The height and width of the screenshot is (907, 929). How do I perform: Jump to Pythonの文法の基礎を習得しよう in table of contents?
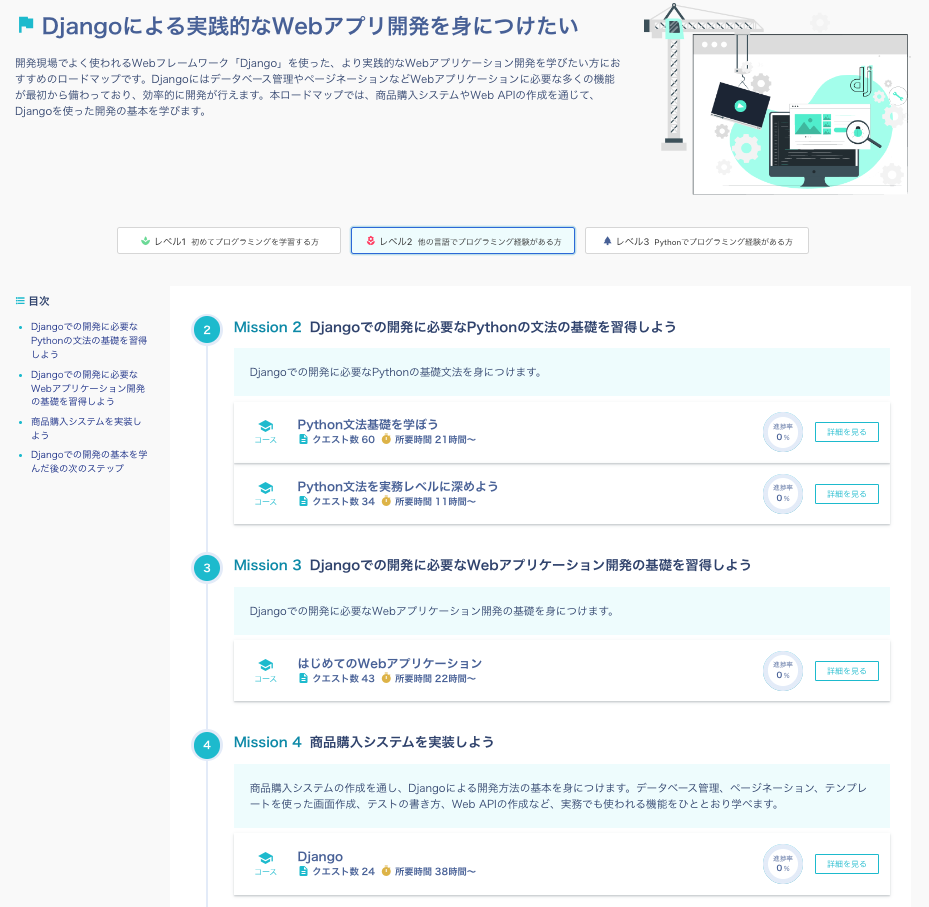[89, 341]
